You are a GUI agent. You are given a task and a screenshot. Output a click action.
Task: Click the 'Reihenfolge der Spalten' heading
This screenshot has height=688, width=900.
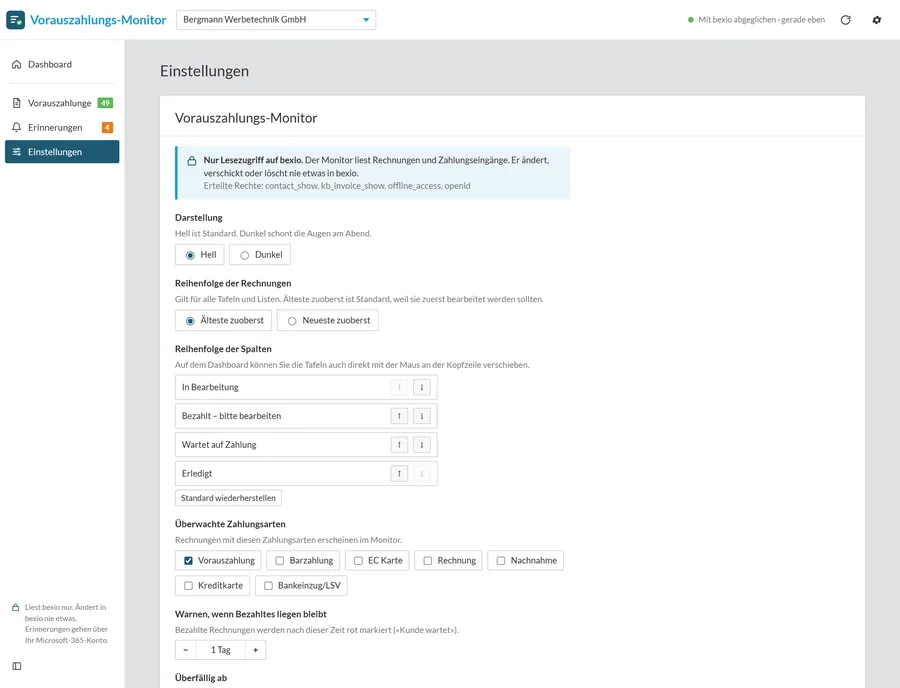223,349
